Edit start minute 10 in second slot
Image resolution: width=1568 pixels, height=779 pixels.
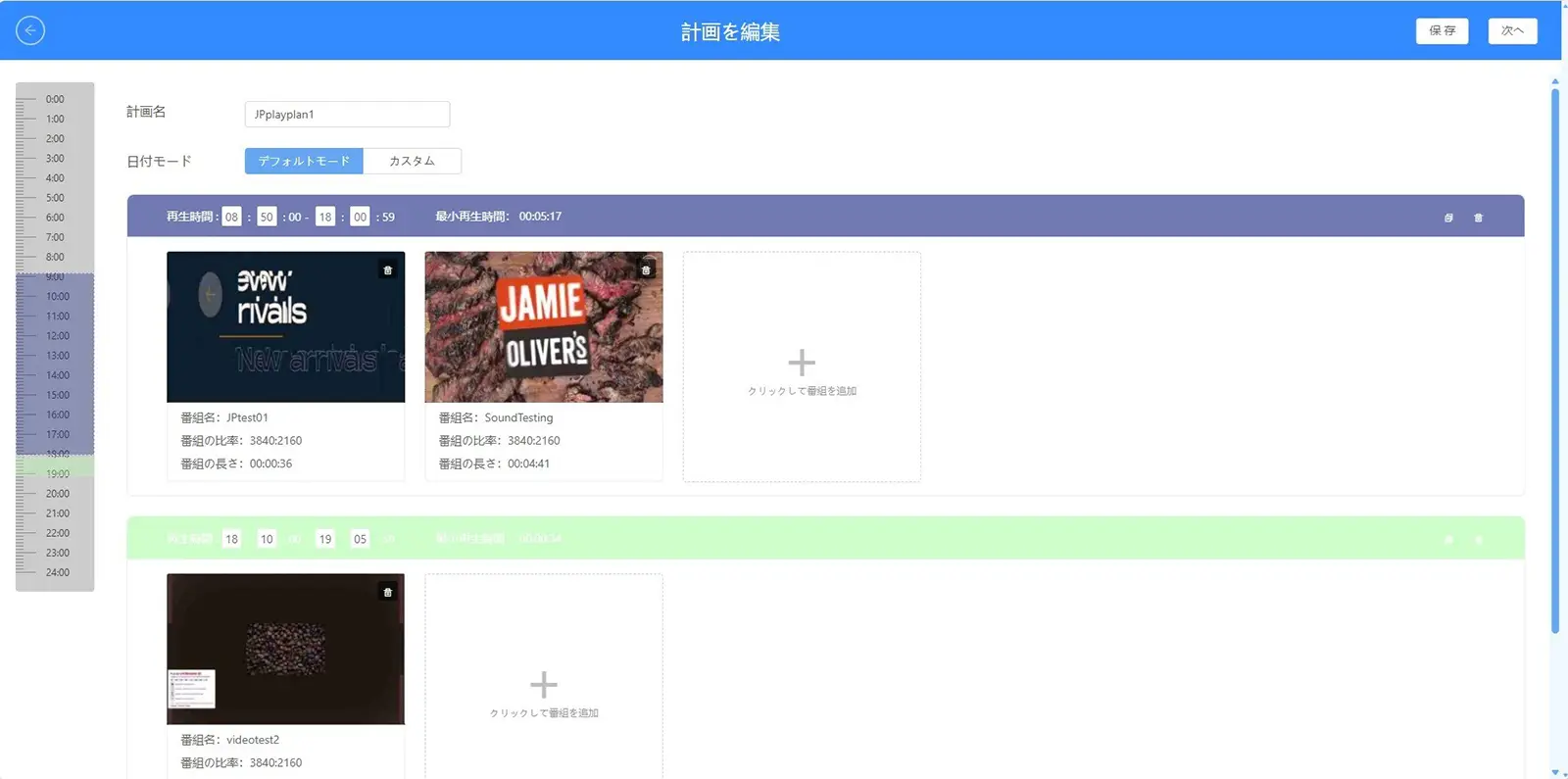[x=267, y=539]
